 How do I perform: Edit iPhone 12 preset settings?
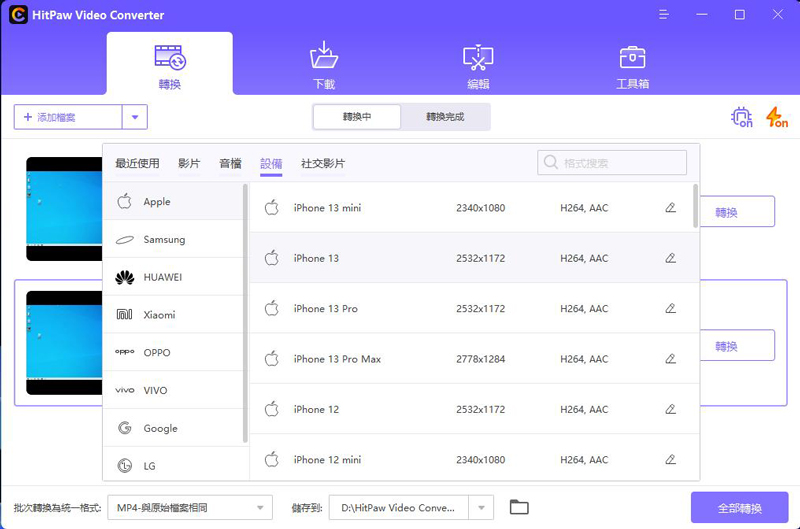point(670,409)
